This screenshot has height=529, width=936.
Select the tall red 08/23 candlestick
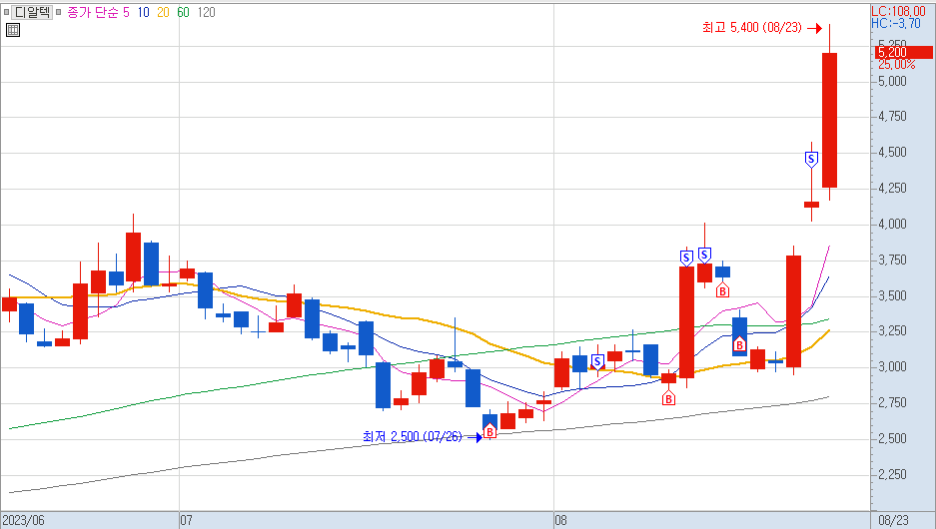point(829,120)
